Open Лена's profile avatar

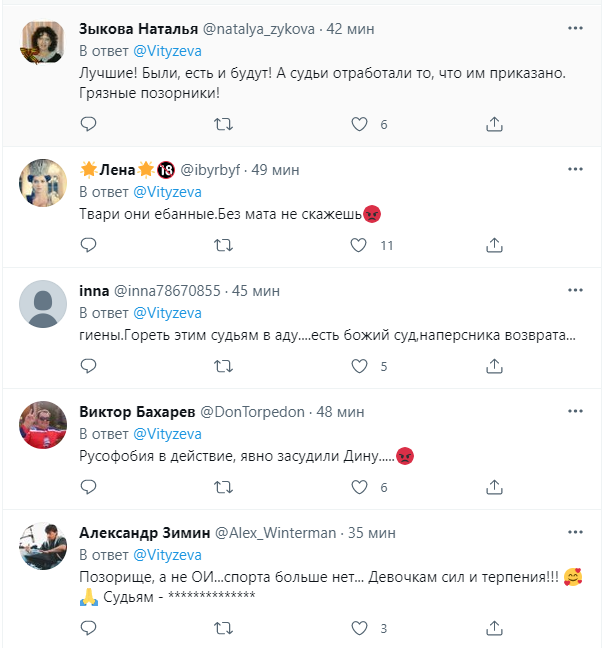(43, 183)
